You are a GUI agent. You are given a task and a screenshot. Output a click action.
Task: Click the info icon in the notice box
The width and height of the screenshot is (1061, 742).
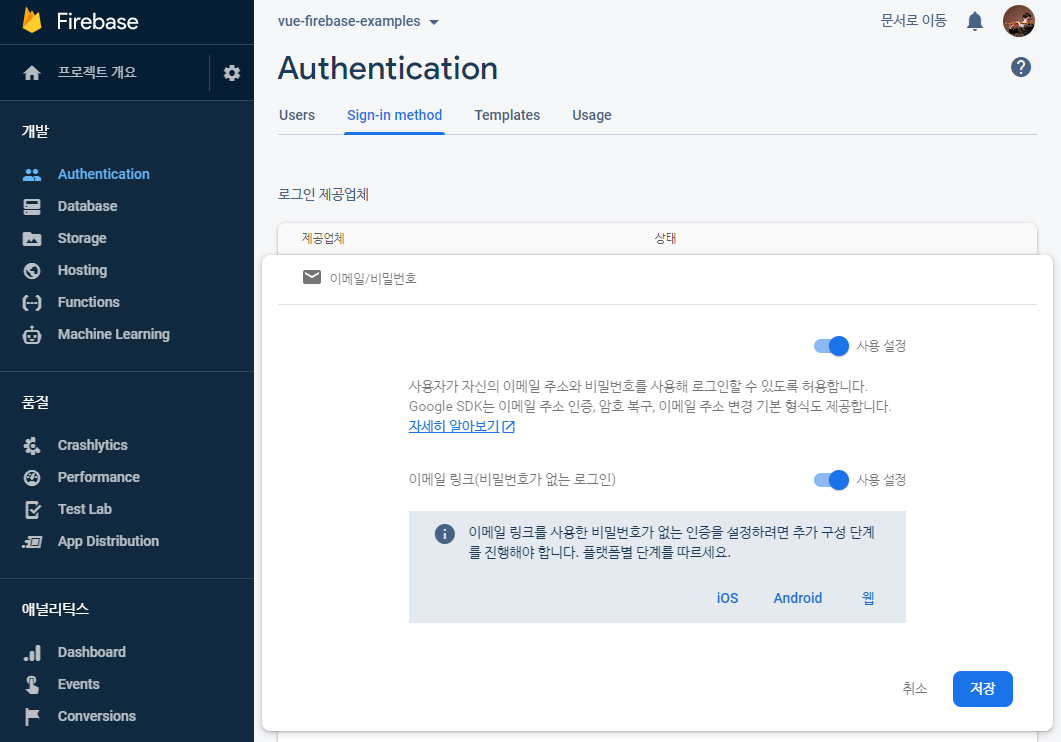445,534
